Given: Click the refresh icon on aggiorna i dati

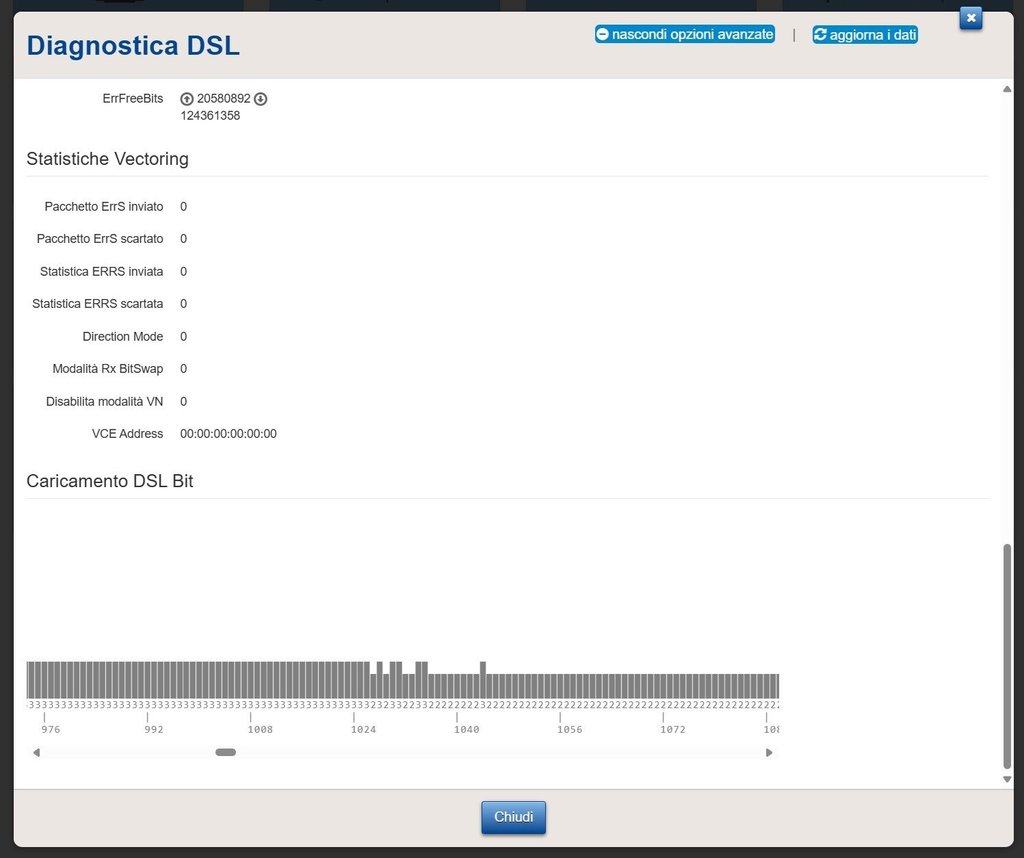Looking at the screenshot, I should coord(821,35).
